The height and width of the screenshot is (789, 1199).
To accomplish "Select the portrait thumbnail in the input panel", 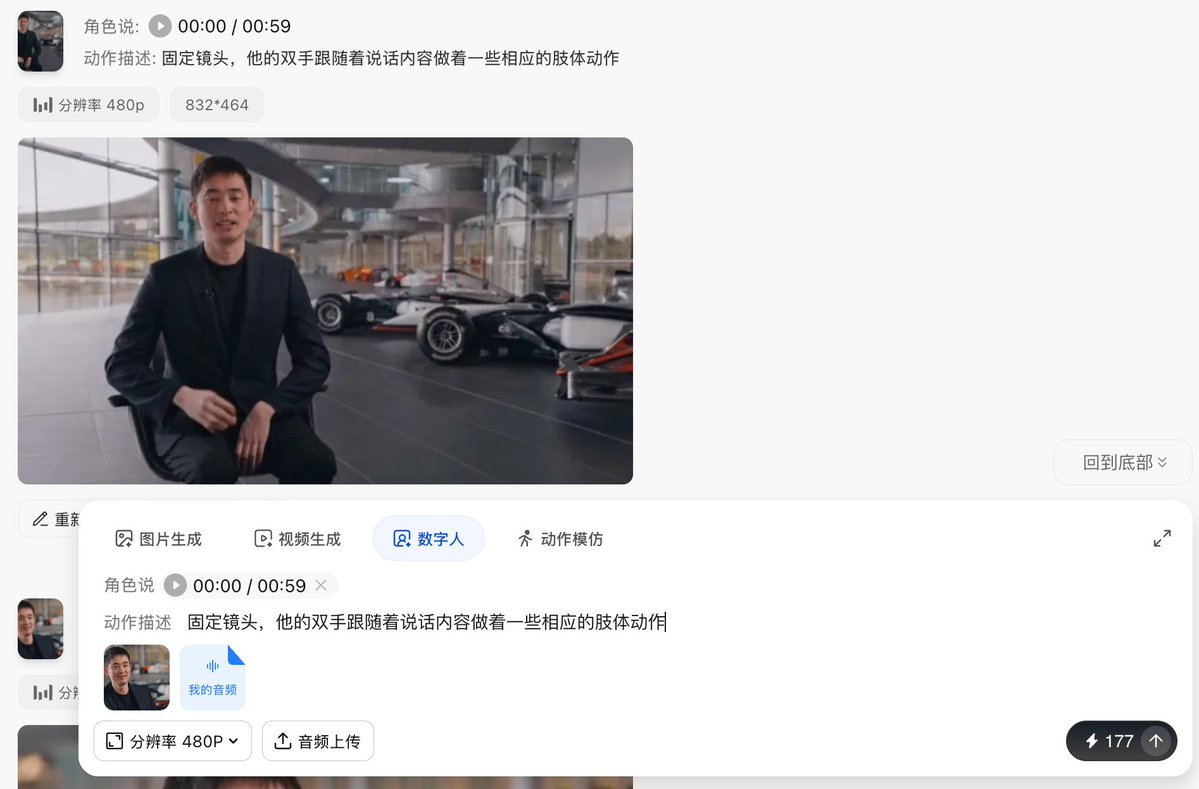I will 137,677.
